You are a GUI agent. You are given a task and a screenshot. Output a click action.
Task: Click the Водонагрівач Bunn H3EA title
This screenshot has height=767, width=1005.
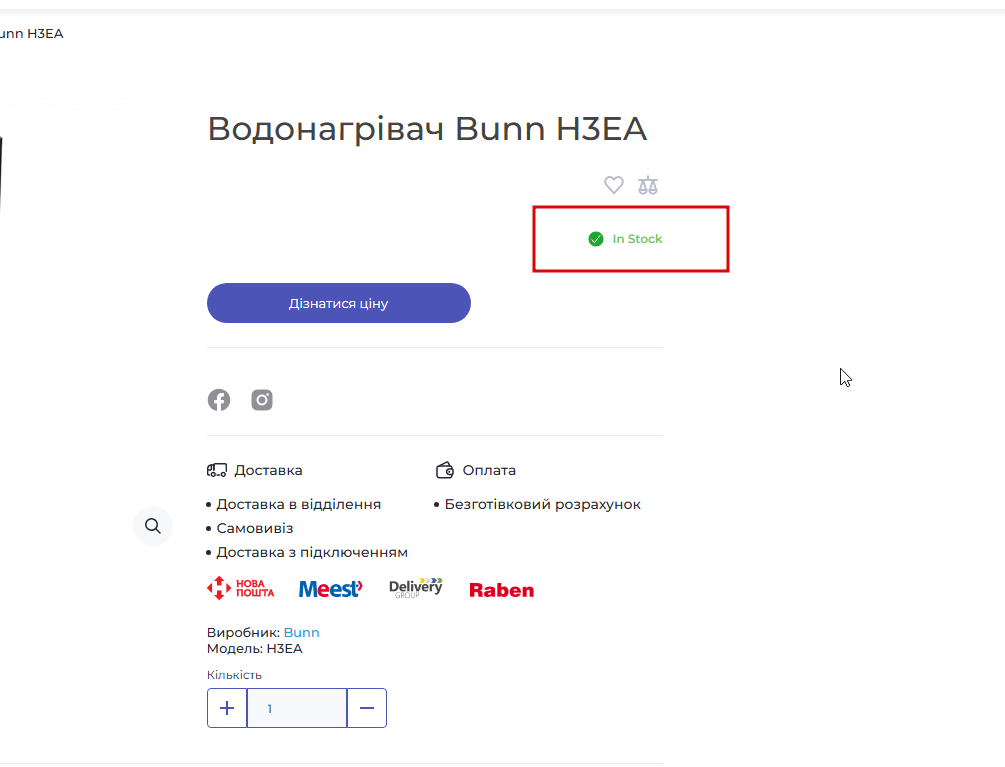pyautogui.click(x=427, y=129)
